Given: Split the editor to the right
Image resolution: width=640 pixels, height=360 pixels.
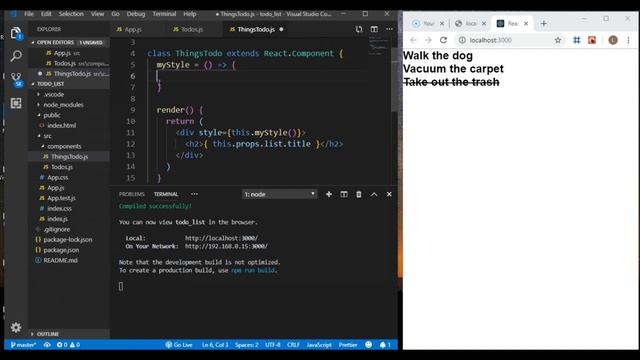Looking at the screenshot, I should coord(374,29).
